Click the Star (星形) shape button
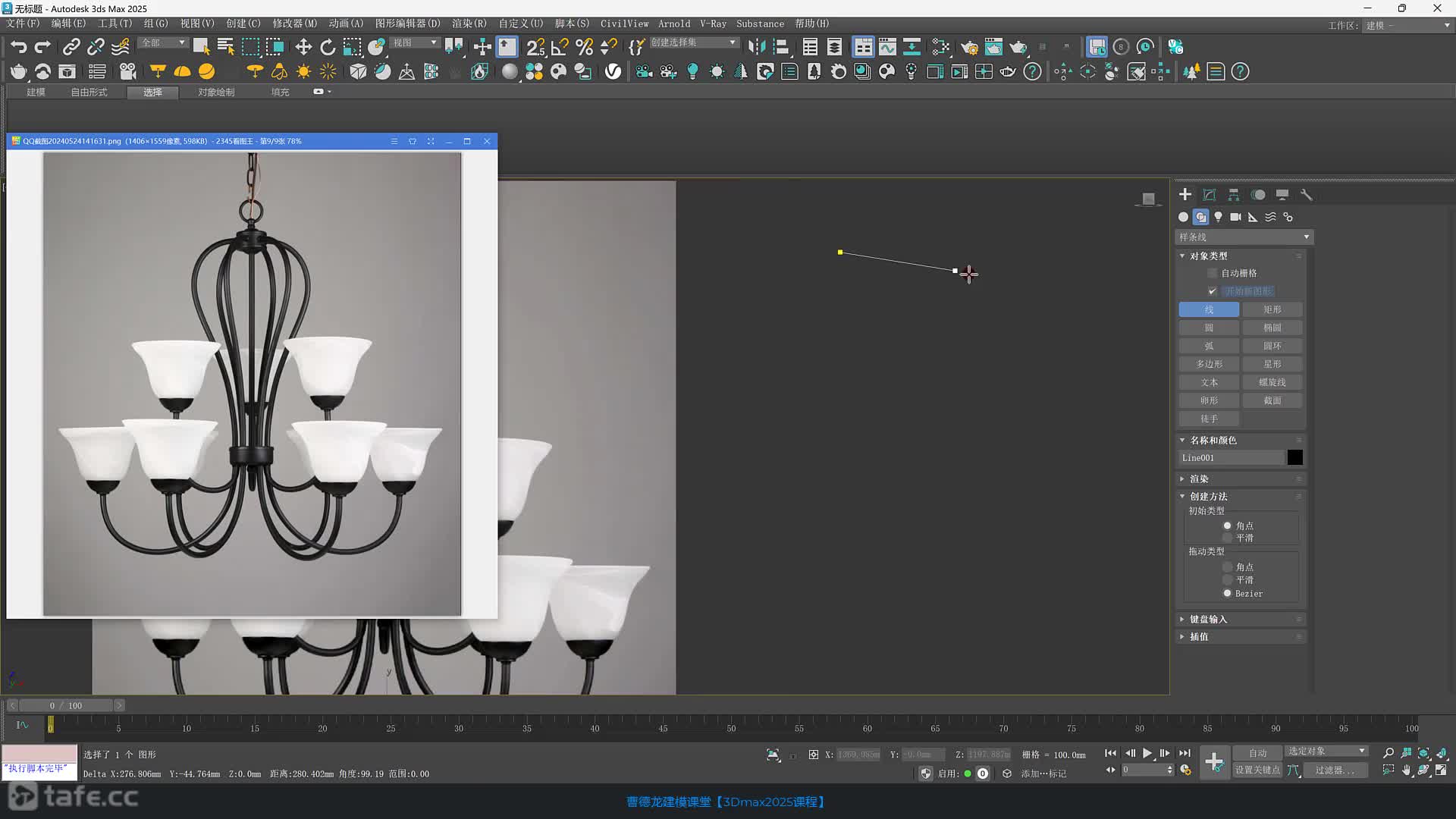Screen dimensions: 1456x819 coord(1272,364)
